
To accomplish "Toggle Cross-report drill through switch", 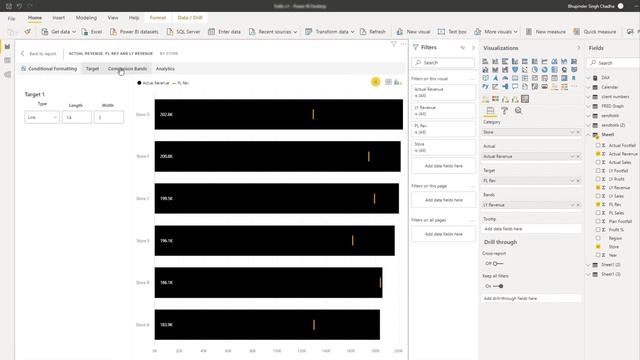I will pyautogui.click(x=497, y=264).
